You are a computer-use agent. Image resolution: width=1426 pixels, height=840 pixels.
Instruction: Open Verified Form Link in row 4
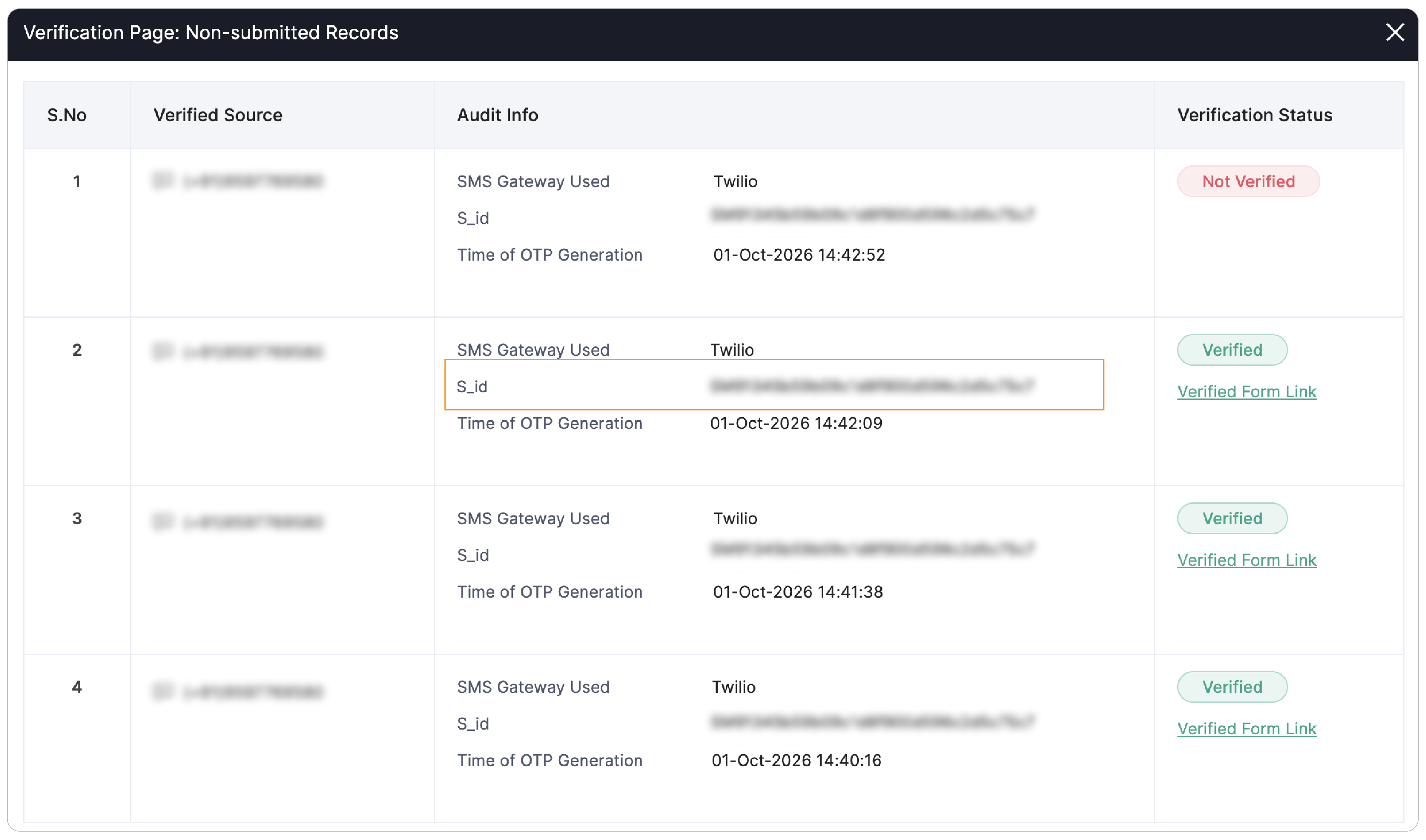point(1247,729)
